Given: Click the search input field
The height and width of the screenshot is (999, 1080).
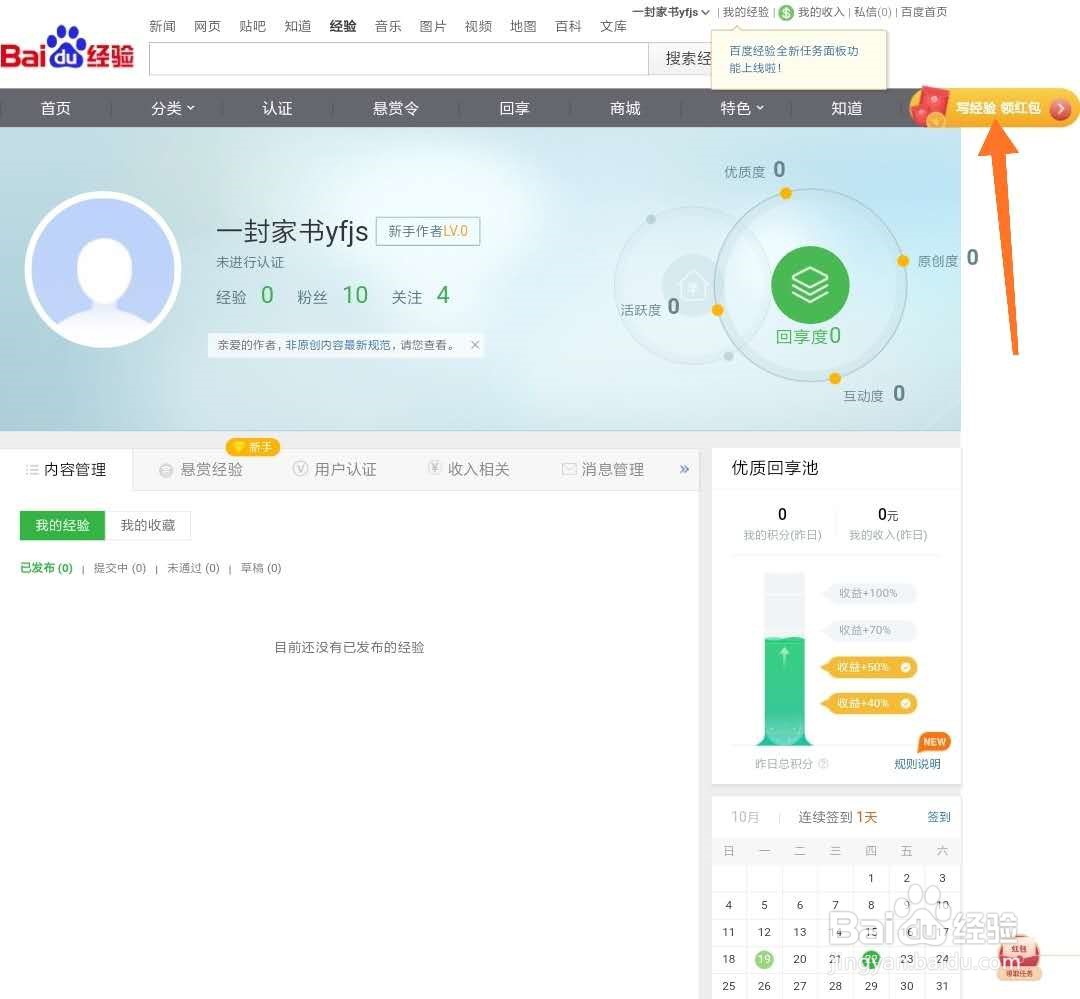Looking at the screenshot, I should coord(398,59).
